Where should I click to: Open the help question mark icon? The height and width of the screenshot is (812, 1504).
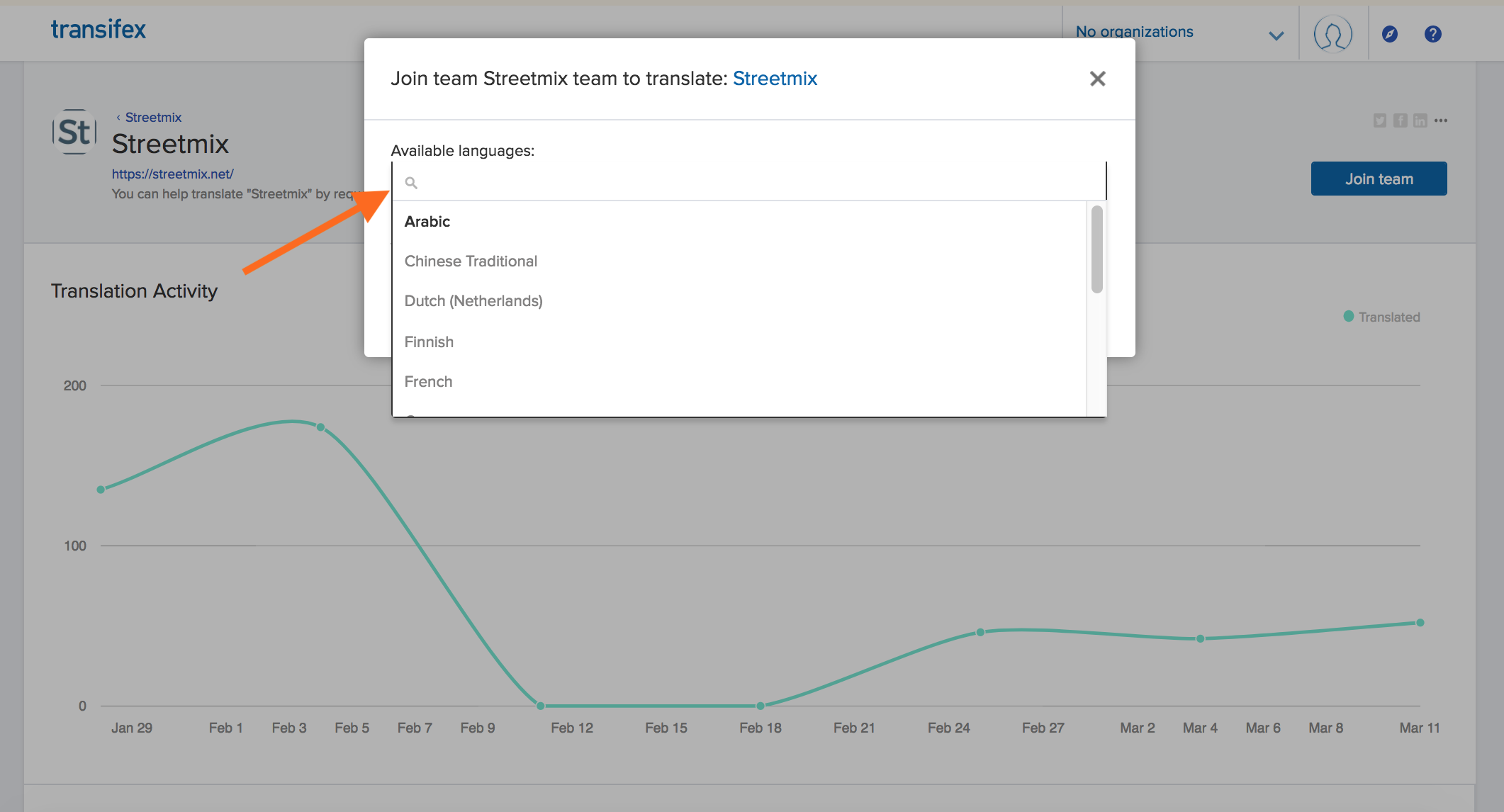[1433, 34]
